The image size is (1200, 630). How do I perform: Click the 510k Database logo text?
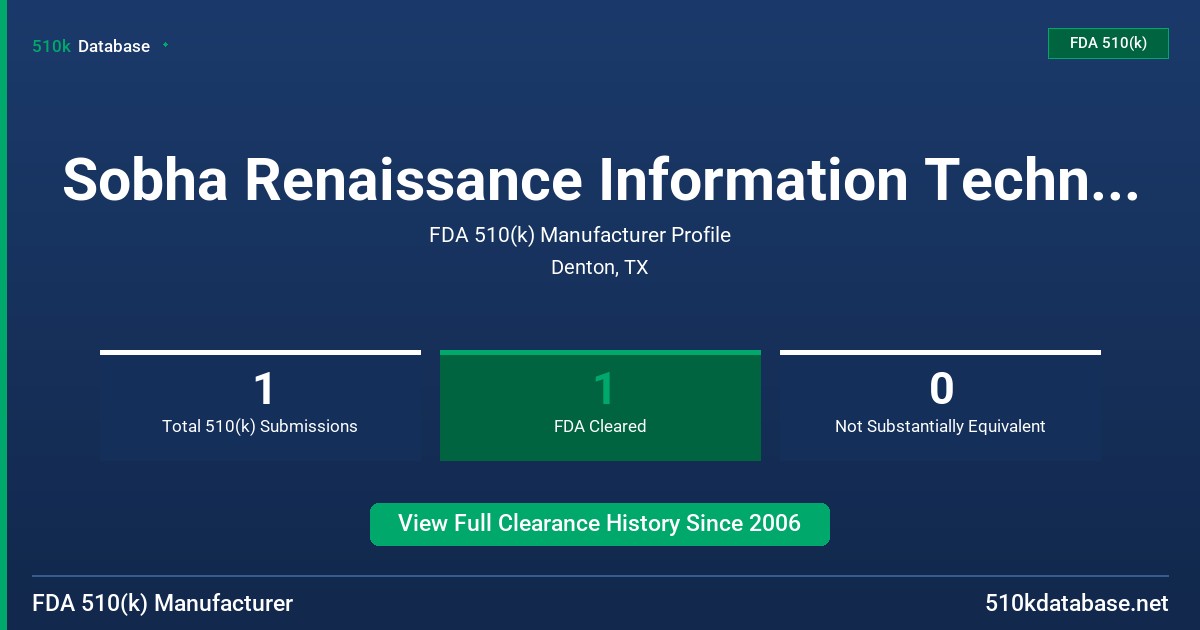91,46
